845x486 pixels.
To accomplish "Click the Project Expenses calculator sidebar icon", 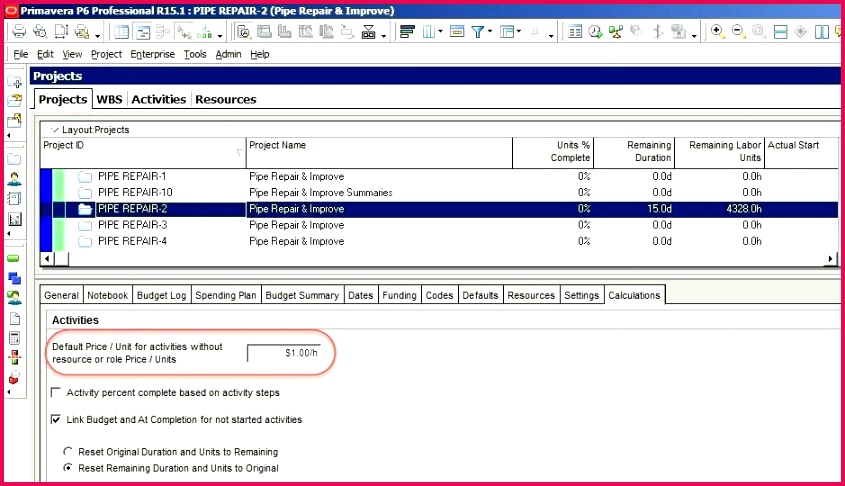I will 15,338.
